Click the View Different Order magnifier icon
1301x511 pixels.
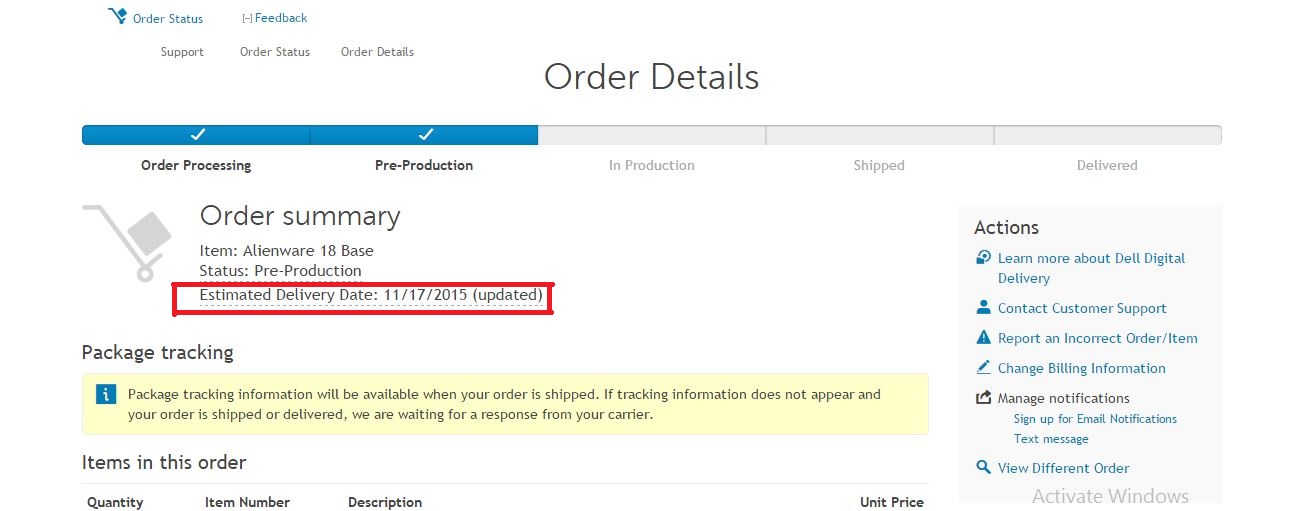983,467
